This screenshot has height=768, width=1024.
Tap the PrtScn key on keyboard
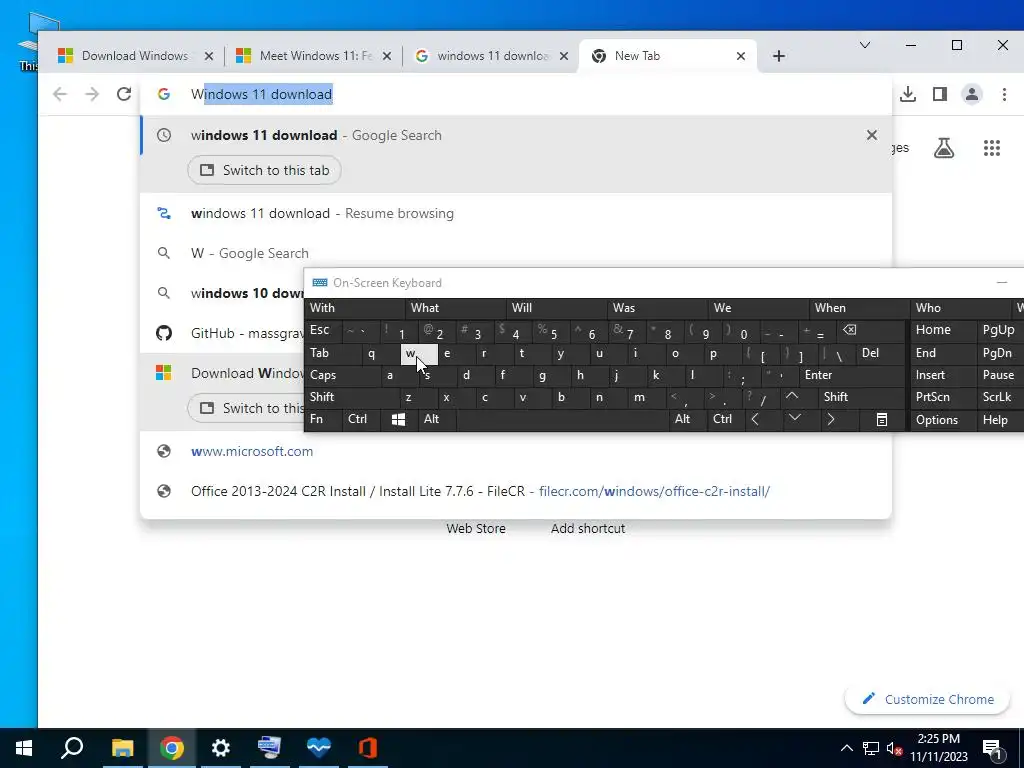pos(942,397)
